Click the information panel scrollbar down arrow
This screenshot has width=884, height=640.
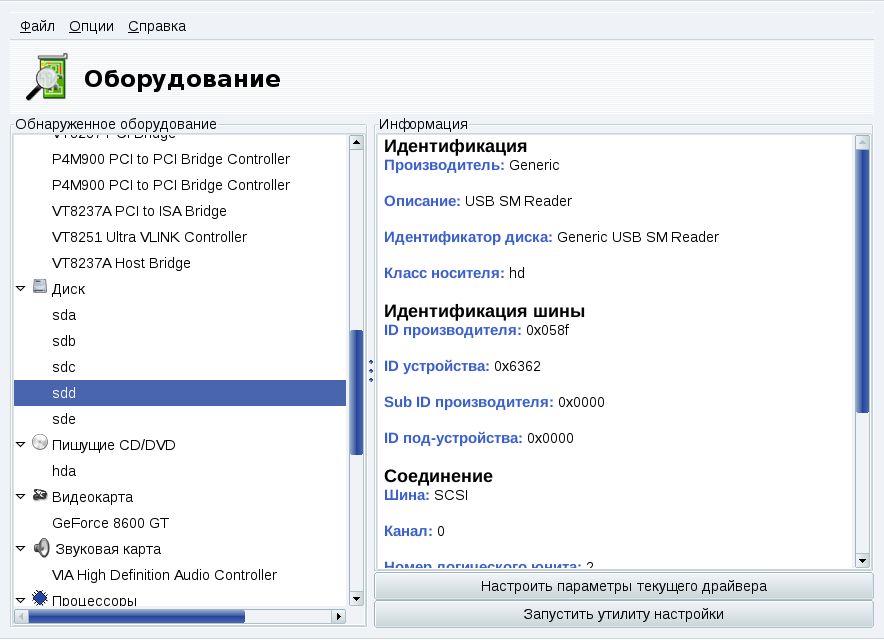tap(861, 560)
